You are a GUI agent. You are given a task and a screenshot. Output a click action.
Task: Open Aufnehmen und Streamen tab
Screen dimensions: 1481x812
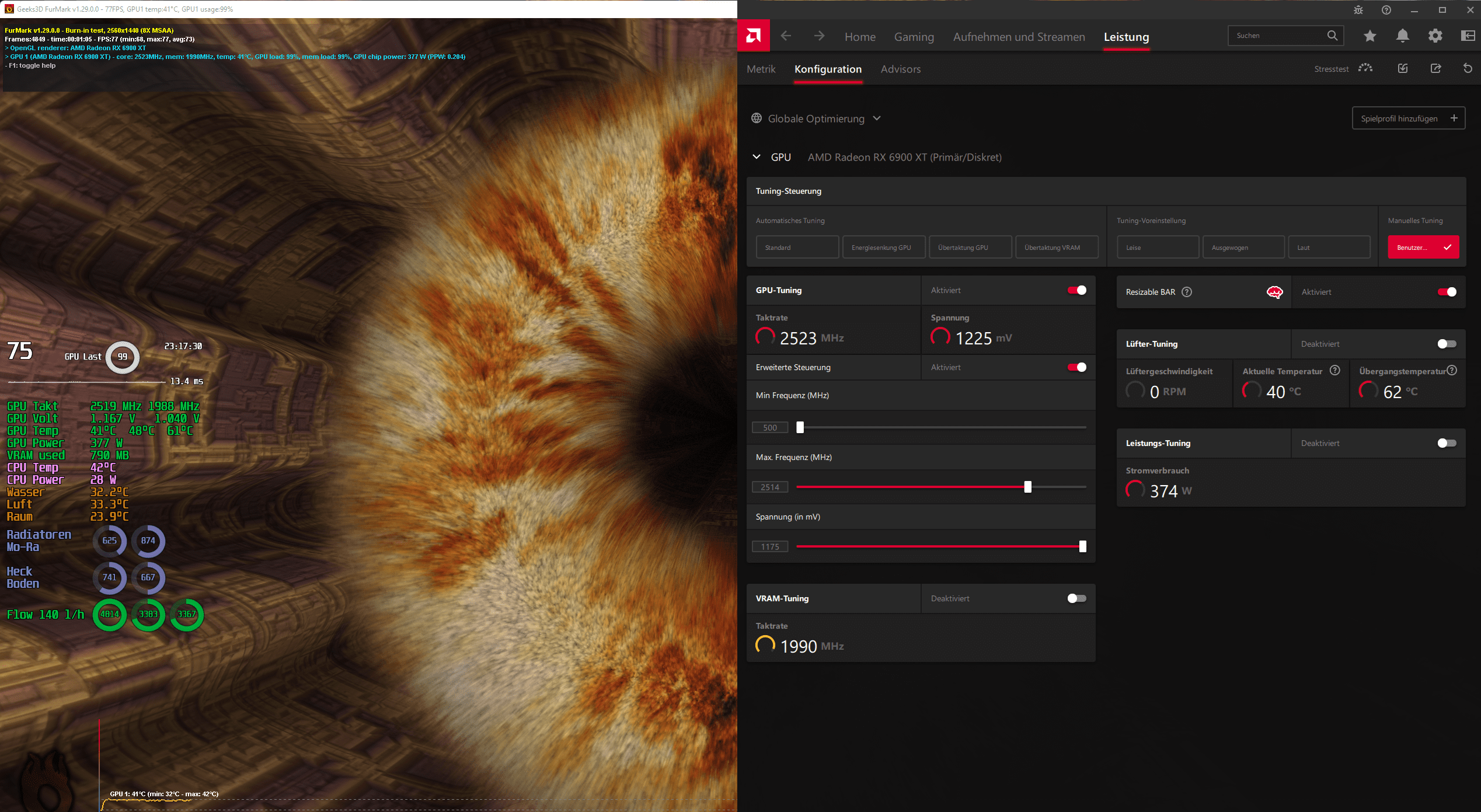[x=1019, y=37]
